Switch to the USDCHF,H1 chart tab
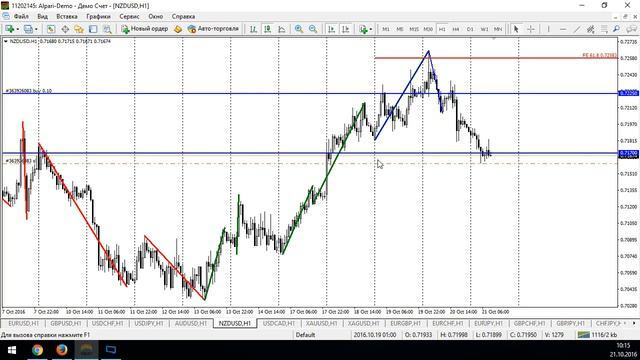 (x=107, y=323)
